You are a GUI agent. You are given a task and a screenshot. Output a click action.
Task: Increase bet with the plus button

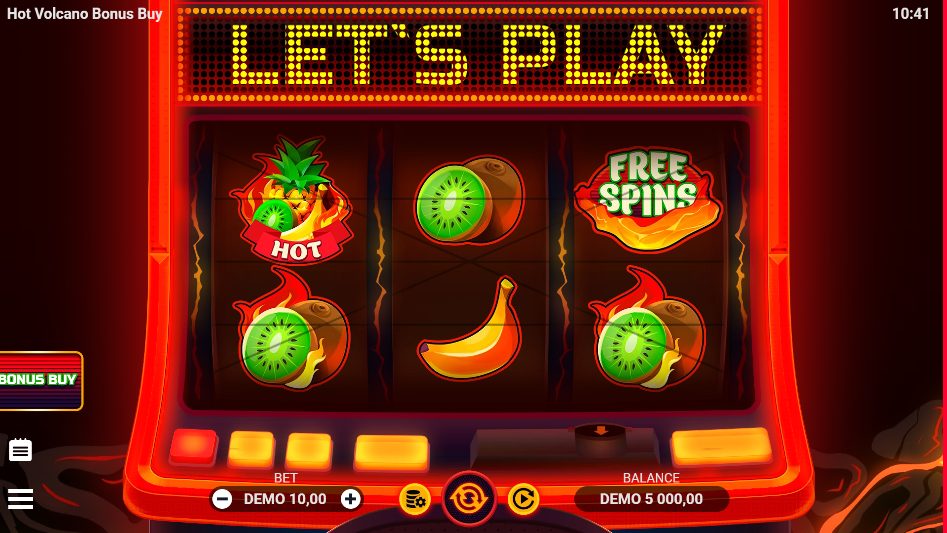pyautogui.click(x=350, y=499)
